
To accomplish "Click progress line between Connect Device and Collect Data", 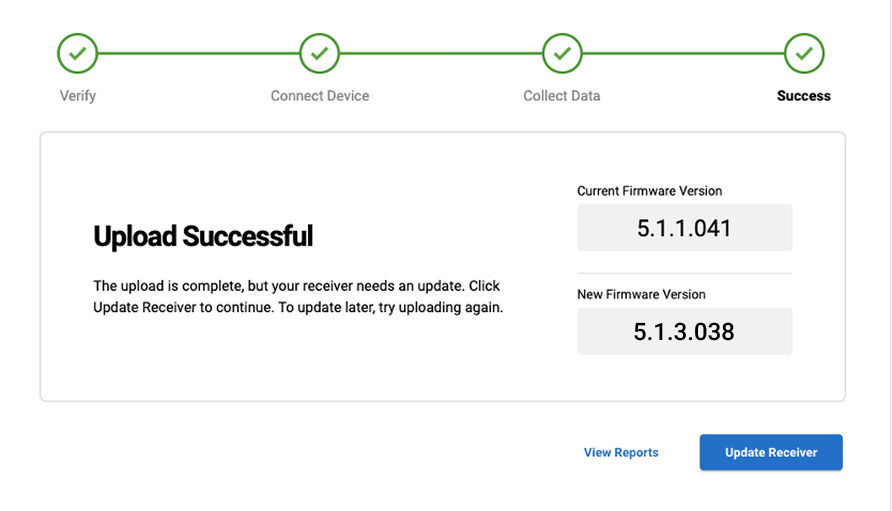I will click(441, 53).
